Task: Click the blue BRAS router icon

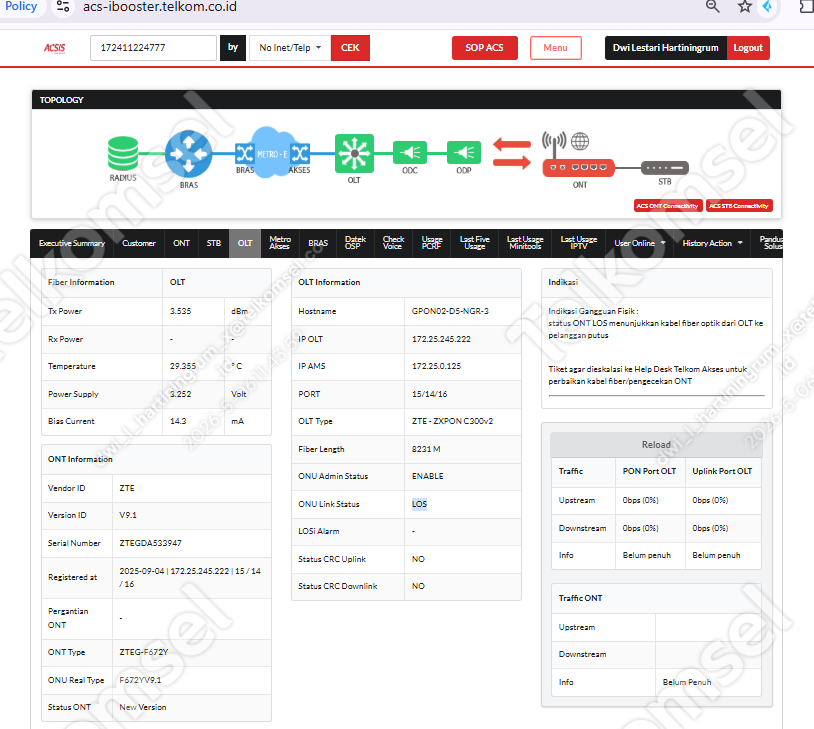Action: point(188,154)
